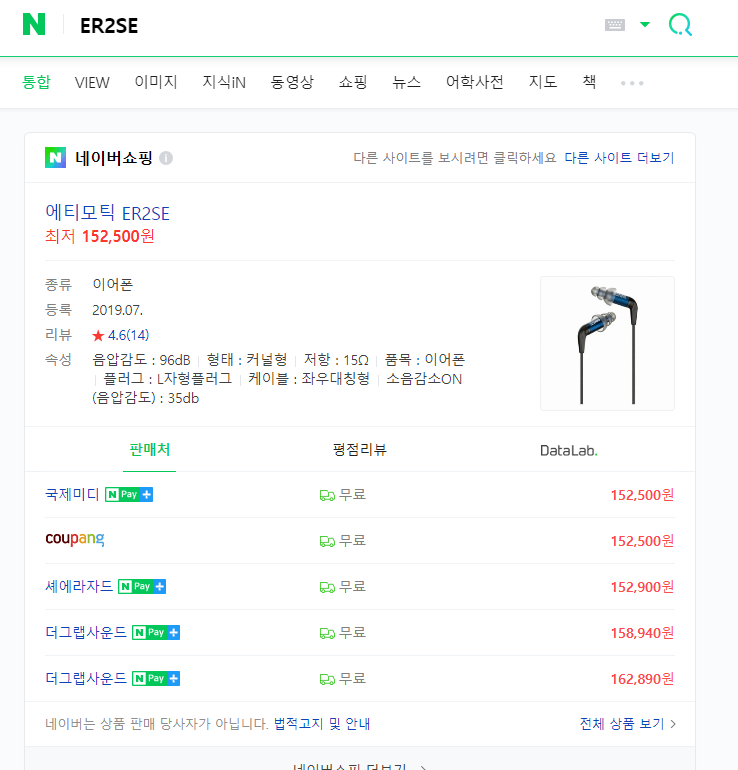The height and width of the screenshot is (770, 738).
Task: Click 다른 사이트 더보기 link
Action: tap(619, 158)
